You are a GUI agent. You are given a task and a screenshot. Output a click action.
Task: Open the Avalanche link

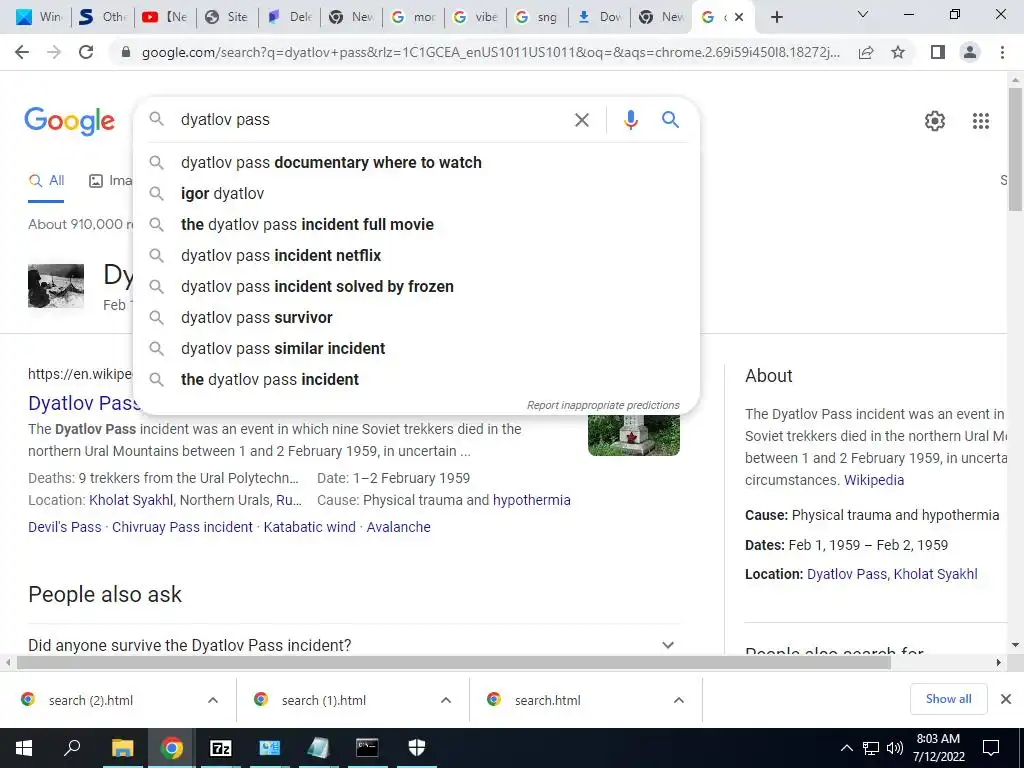pyautogui.click(x=398, y=527)
